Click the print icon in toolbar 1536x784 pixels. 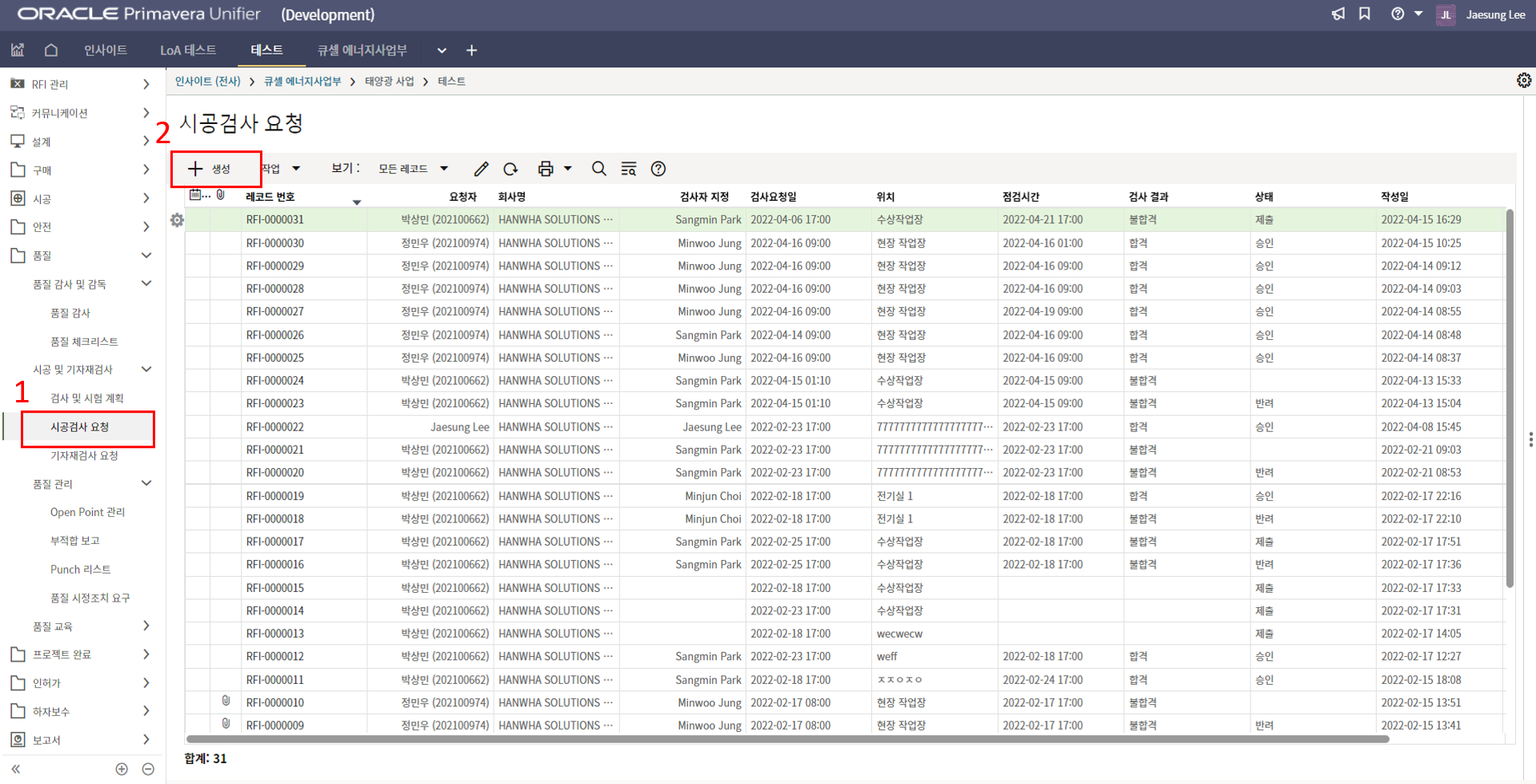546,169
